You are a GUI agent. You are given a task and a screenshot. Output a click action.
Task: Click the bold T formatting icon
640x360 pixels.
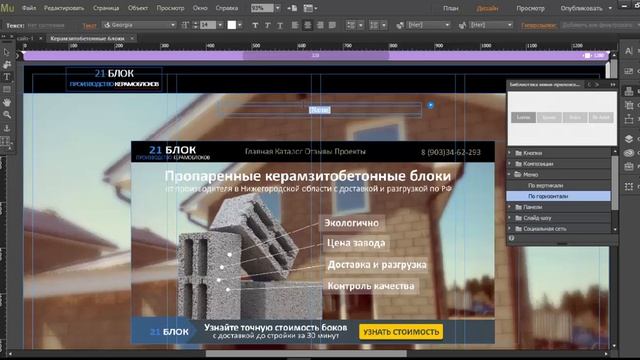pos(255,25)
